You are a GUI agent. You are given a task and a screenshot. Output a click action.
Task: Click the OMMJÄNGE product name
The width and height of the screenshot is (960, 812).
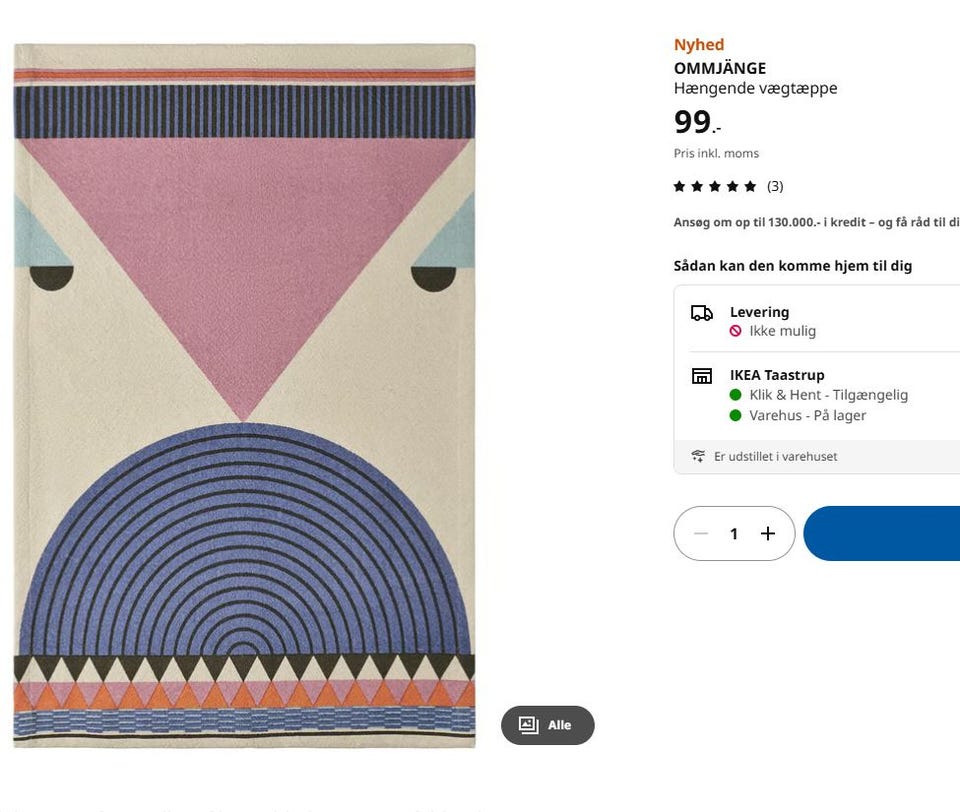click(720, 68)
